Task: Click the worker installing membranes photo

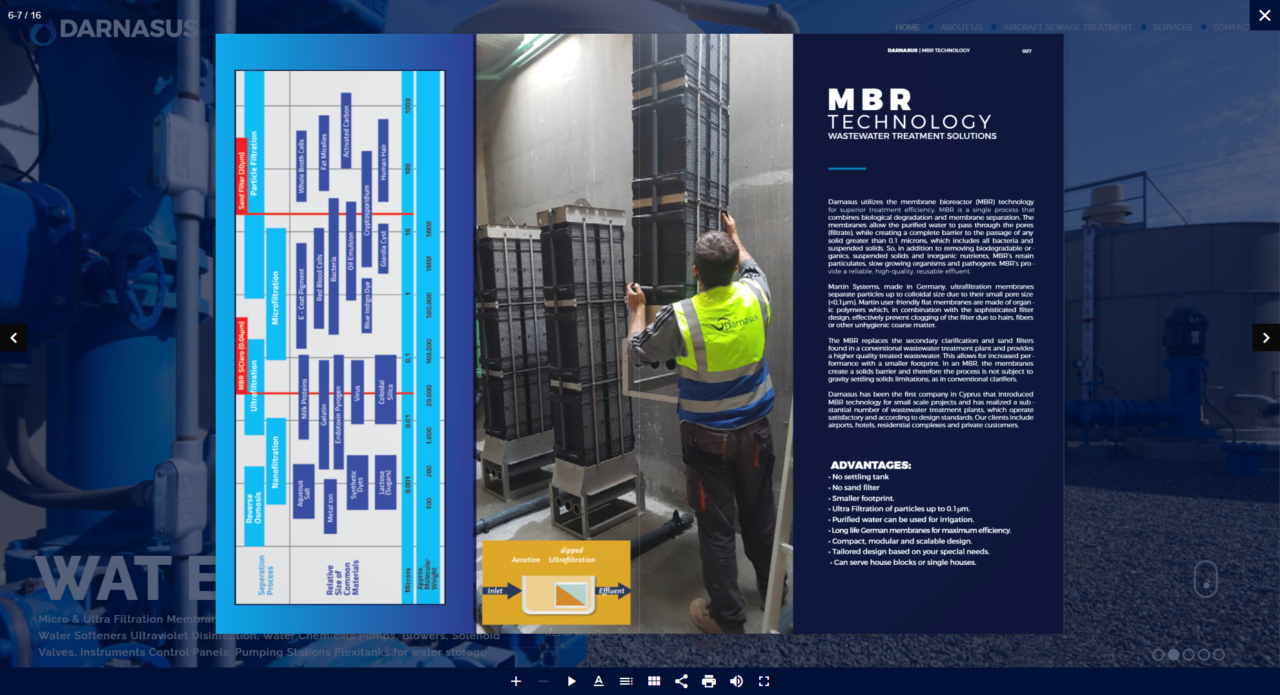Action: click(x=634, y=333)
